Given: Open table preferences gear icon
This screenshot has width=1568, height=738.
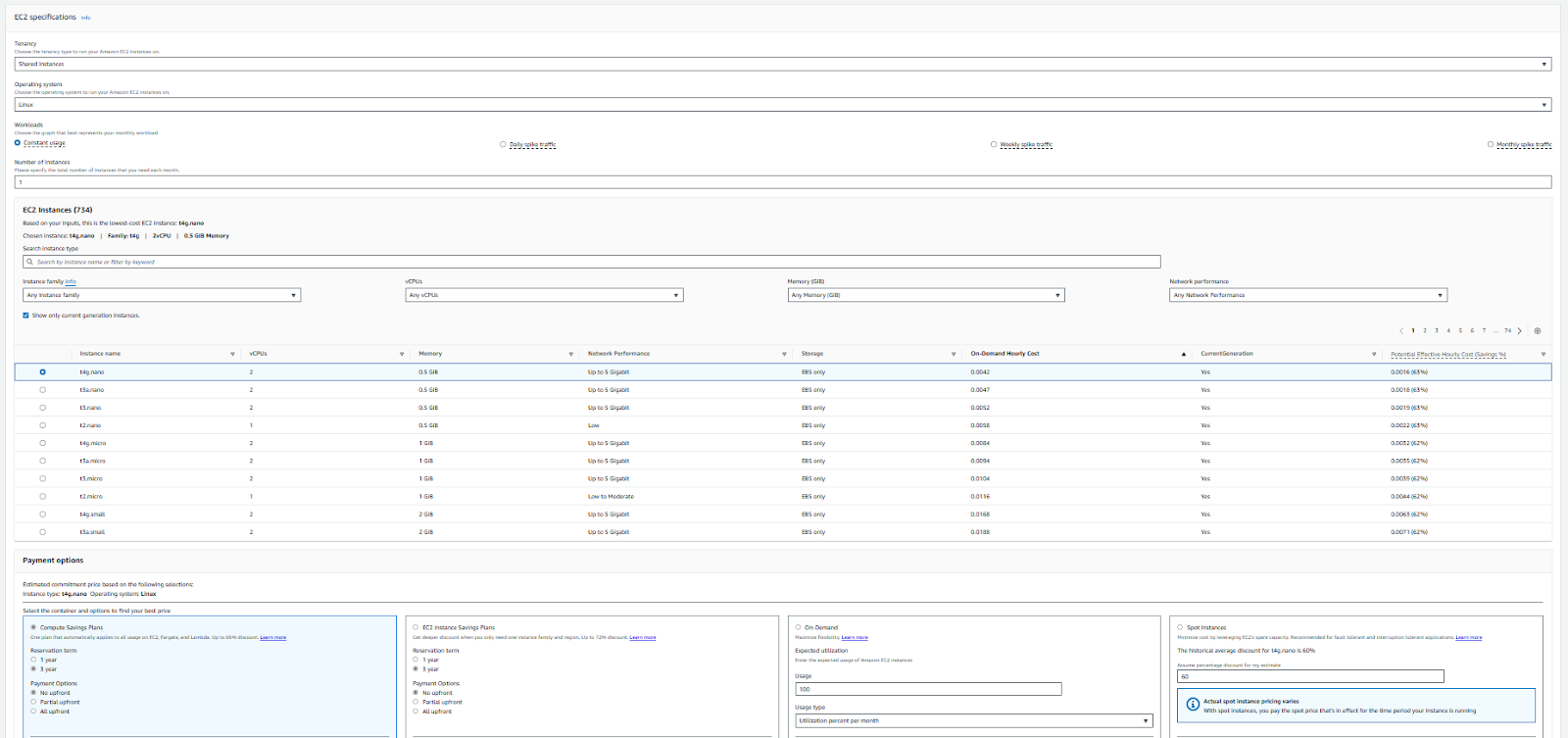Looking at the screenshot, I should tap(1538, 331).
